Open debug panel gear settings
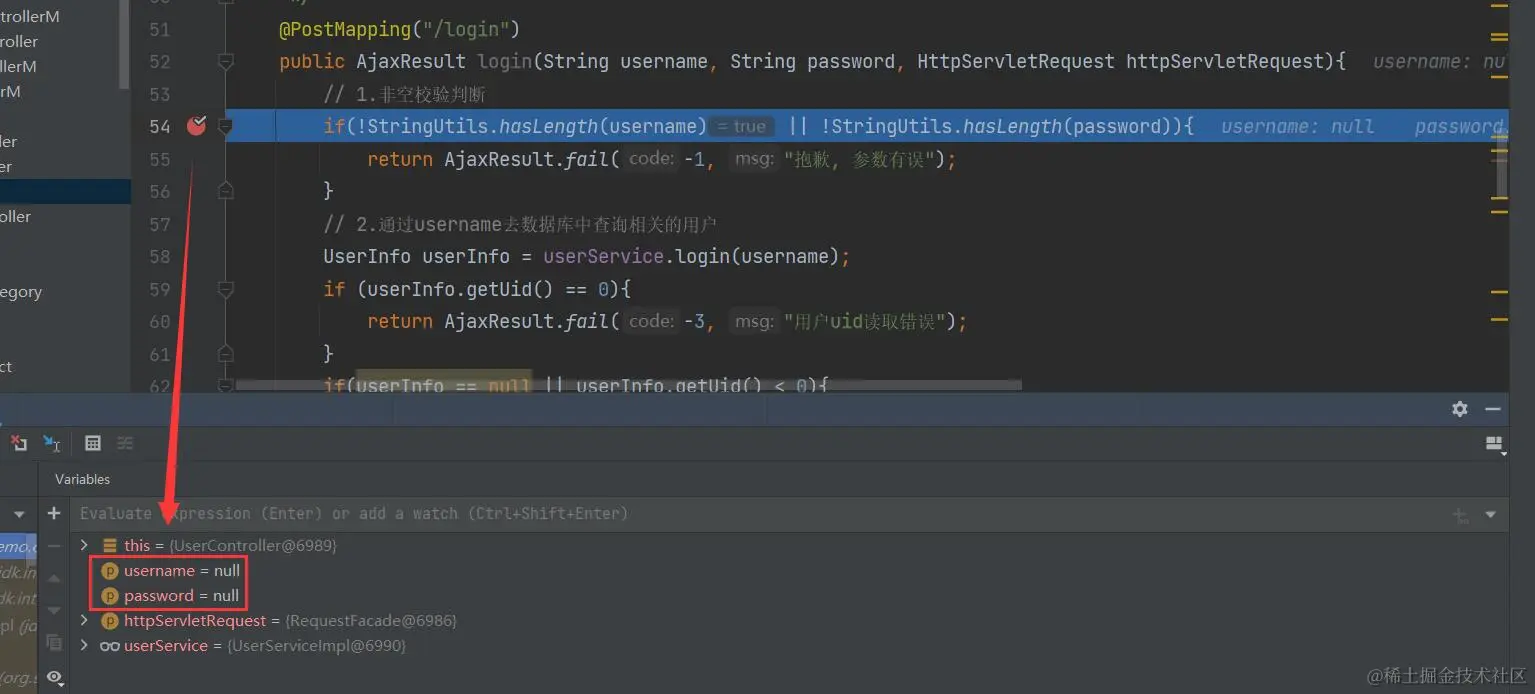Viewport: 1535px width, 694px height. point(1460,409)
